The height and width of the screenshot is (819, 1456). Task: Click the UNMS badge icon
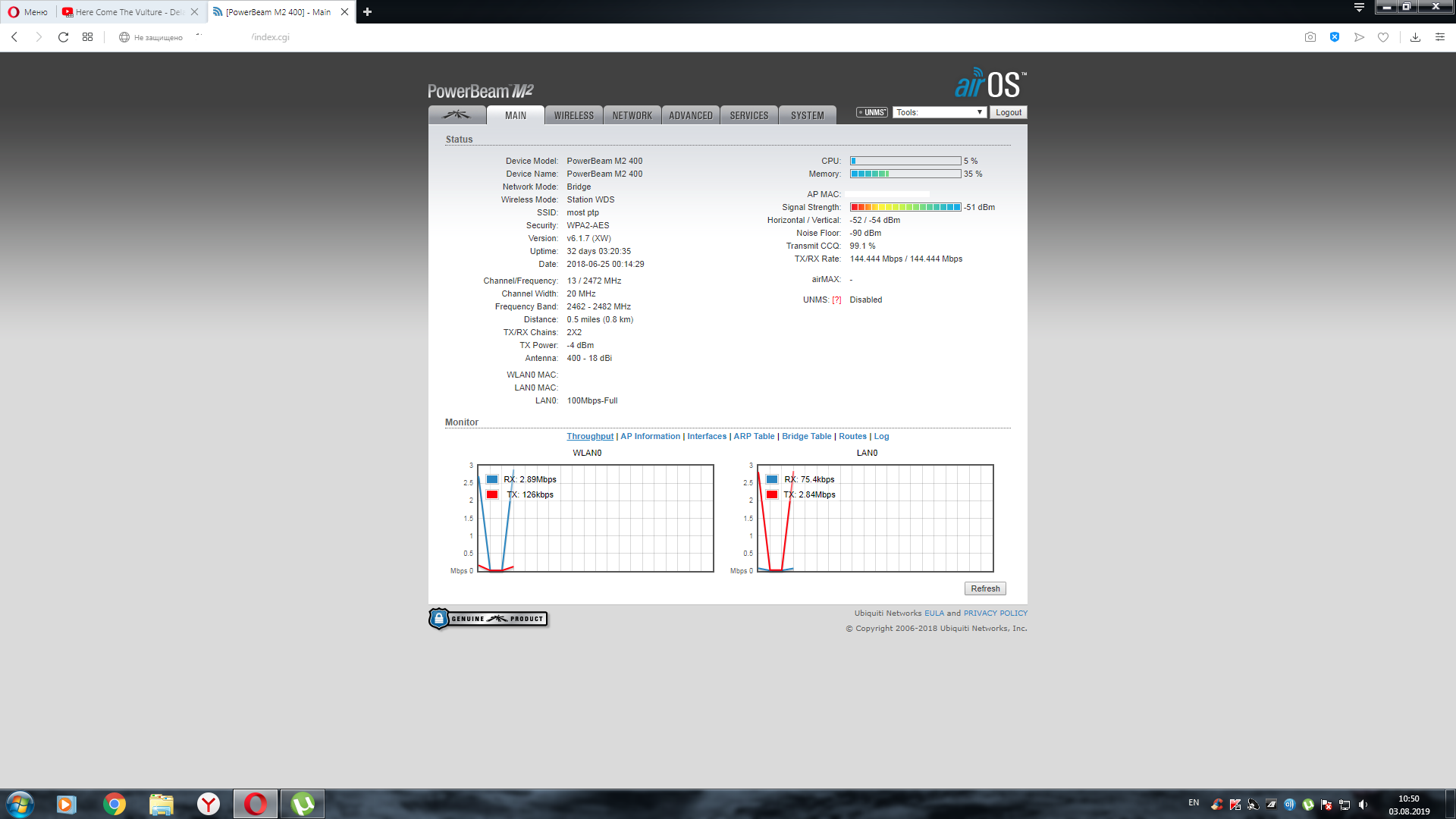pos(872,112)
